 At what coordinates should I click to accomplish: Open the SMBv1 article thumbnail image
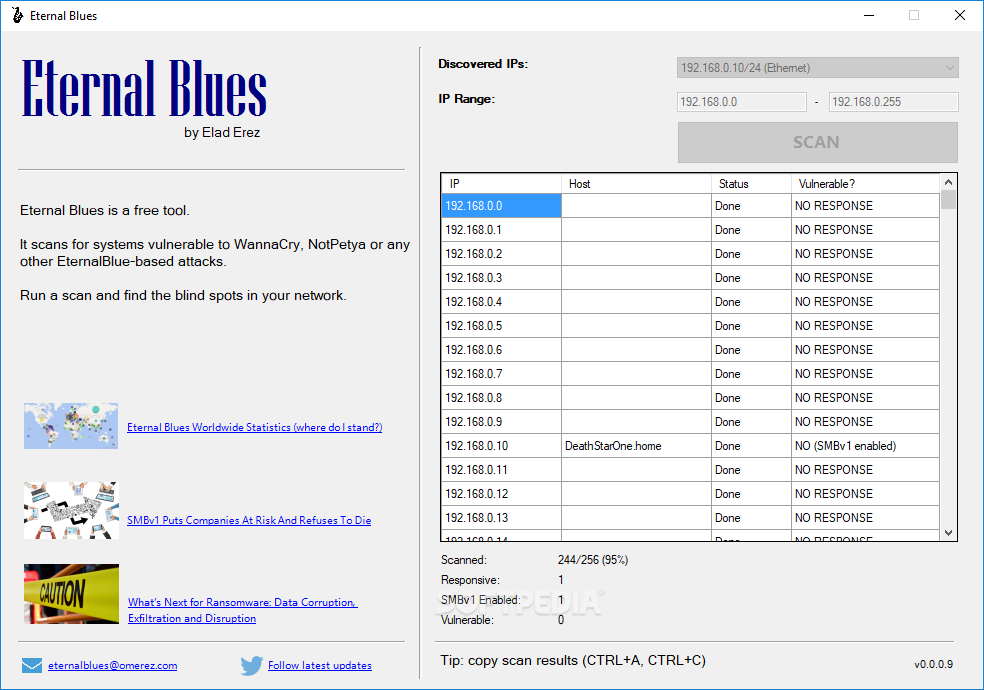[71, 511]
